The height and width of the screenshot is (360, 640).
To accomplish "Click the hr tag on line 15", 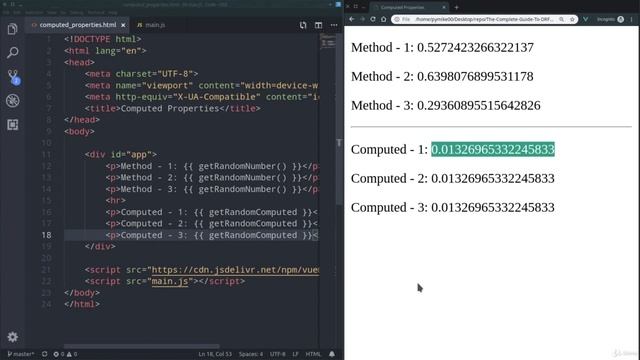I will coord(116,200).
